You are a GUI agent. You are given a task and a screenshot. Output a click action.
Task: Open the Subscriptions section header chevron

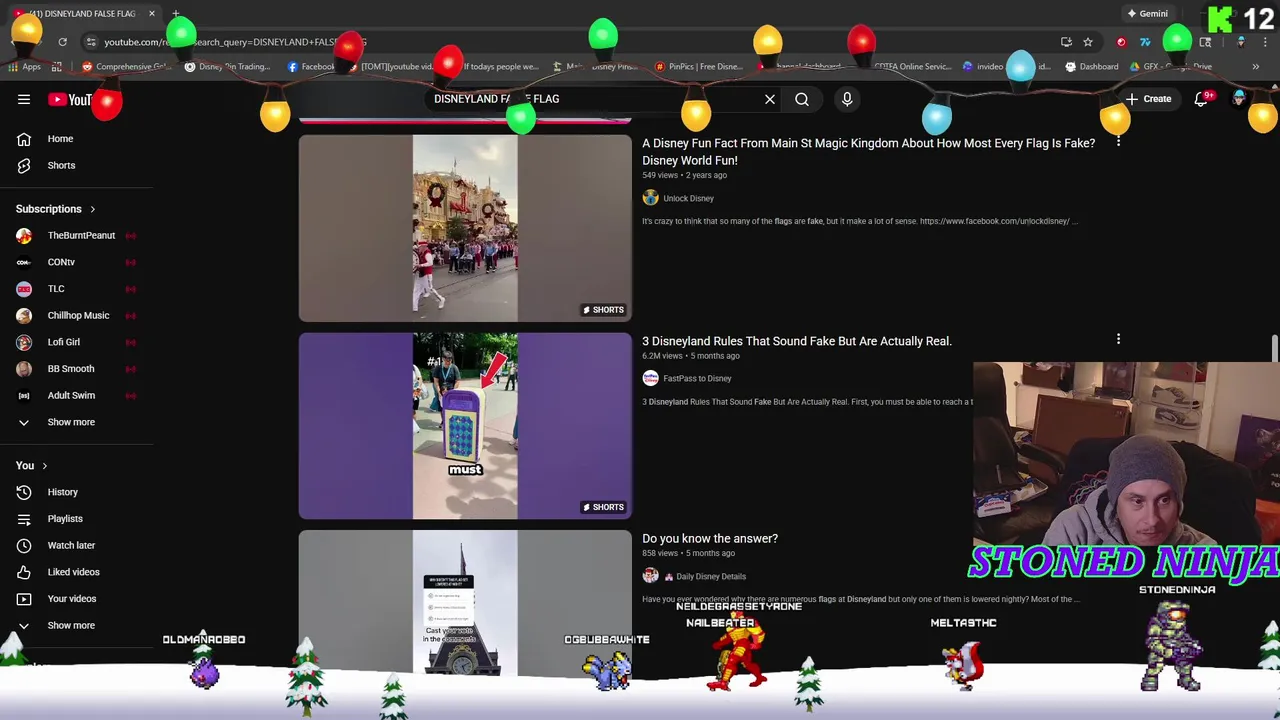(x=92, y=209)
